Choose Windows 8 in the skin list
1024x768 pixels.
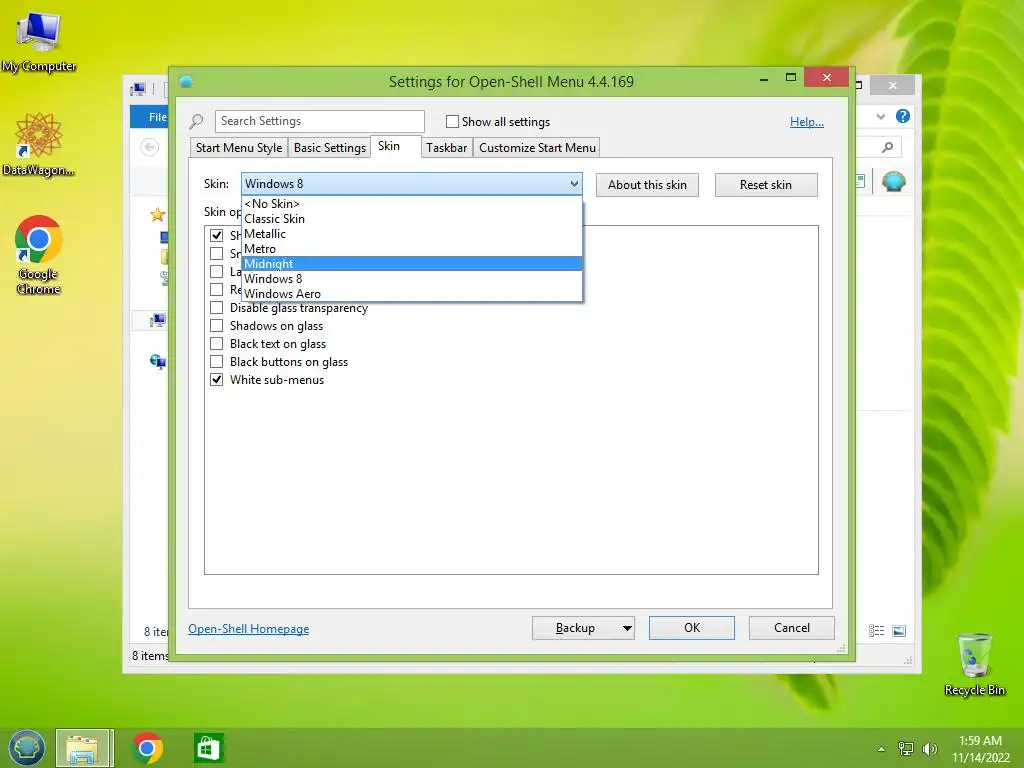[411, 279]
